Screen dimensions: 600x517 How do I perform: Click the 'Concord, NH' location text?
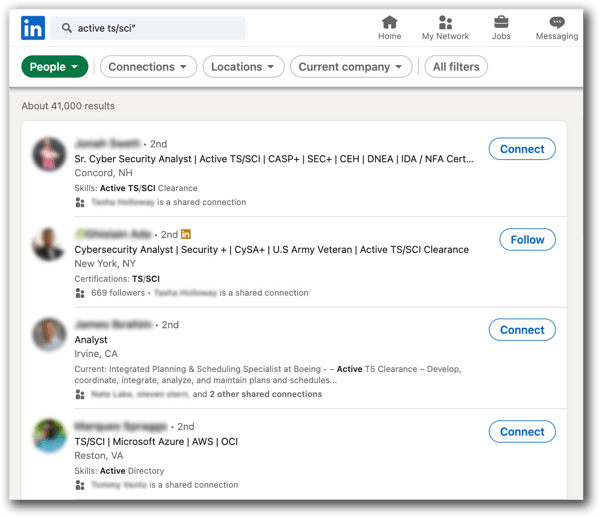[104, 173]
